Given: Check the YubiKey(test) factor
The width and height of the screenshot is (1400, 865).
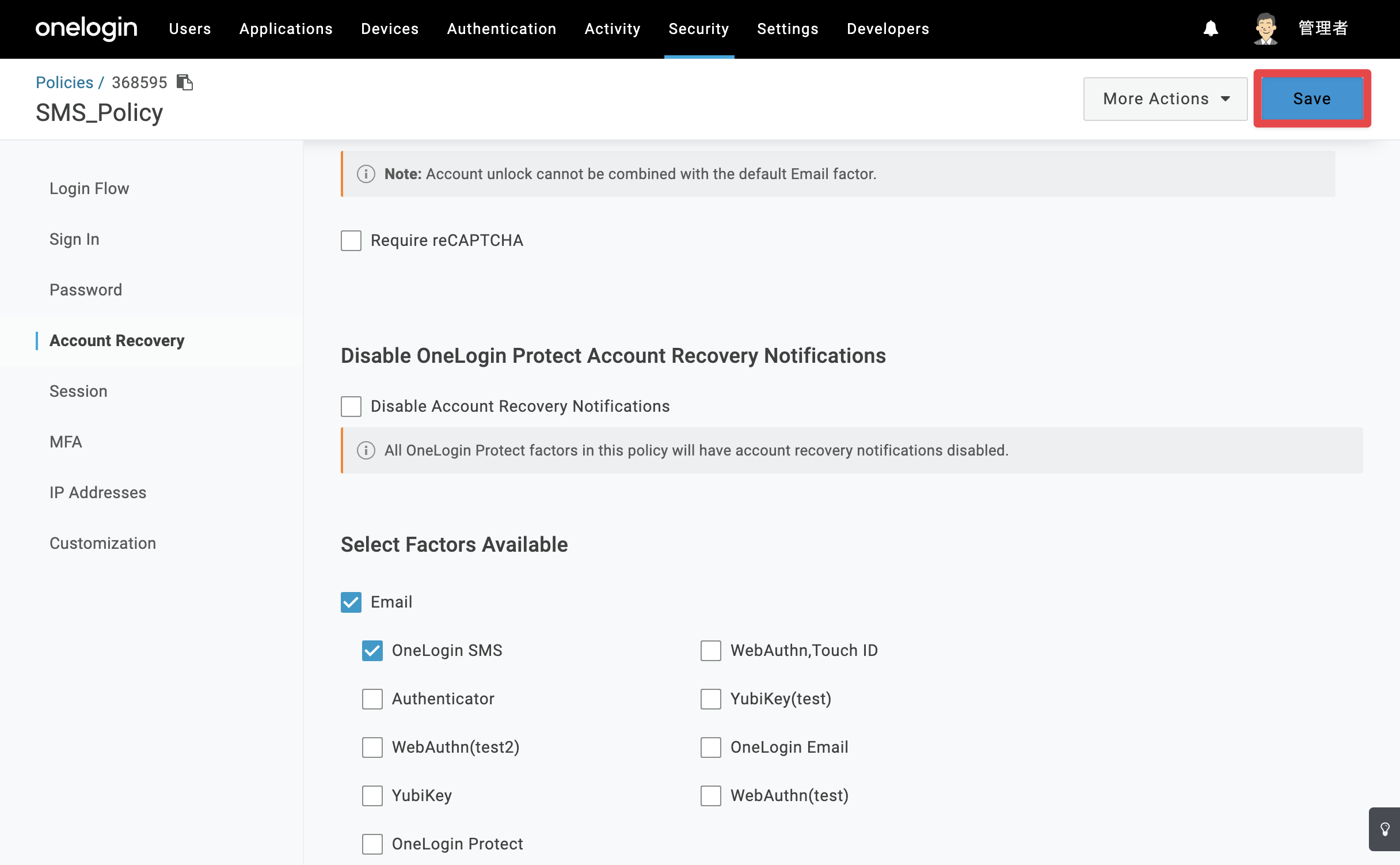Looking at the screenshot, I should (711, 699).
